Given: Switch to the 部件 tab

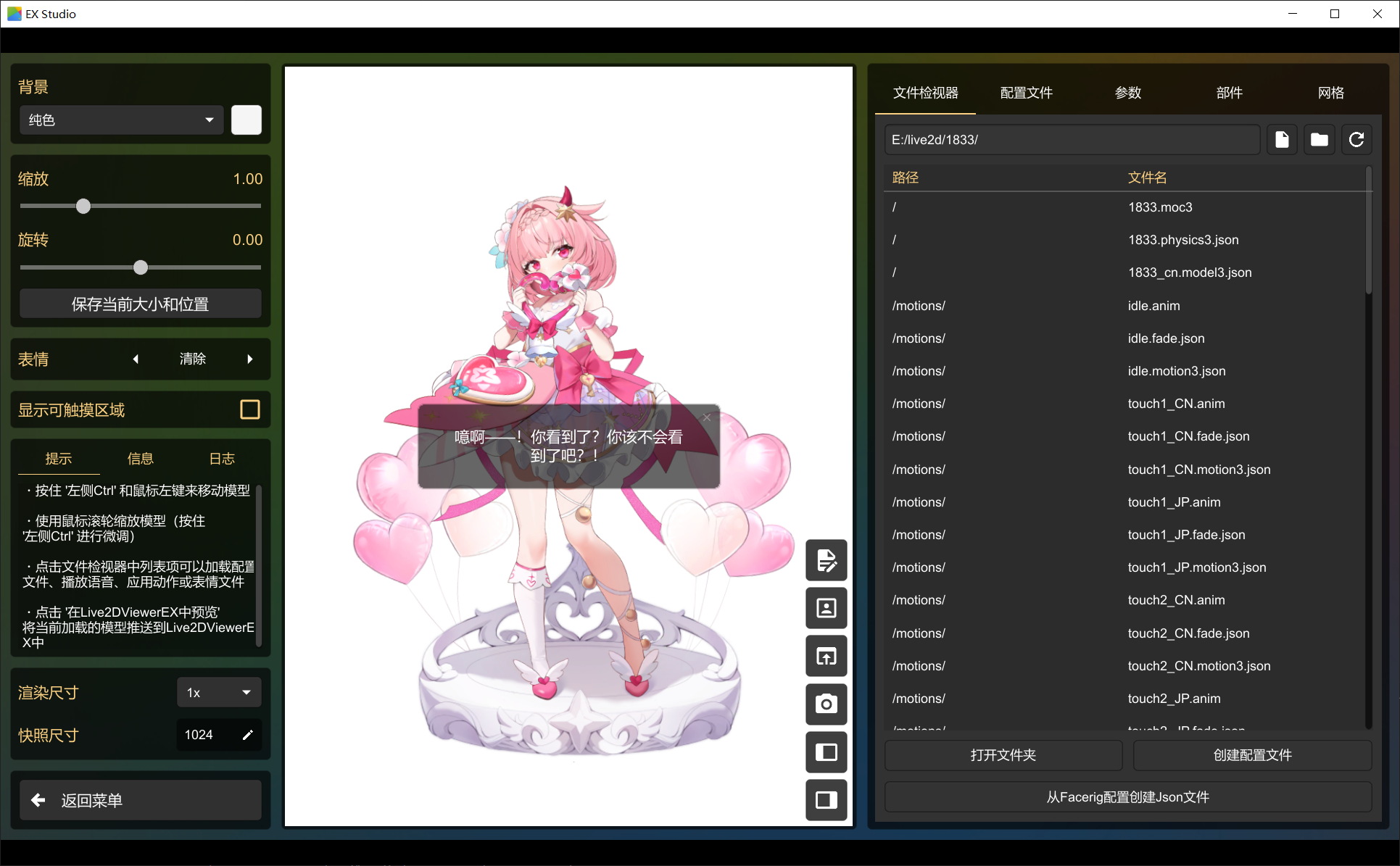Looking at the screenshot, I should click(1230, 93).
